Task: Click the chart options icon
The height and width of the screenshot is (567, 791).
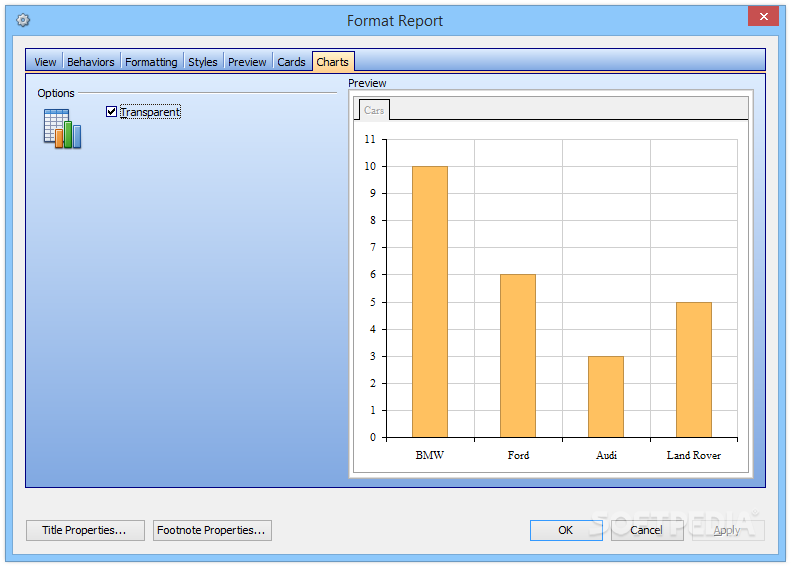Action: [x=62, y=129]
